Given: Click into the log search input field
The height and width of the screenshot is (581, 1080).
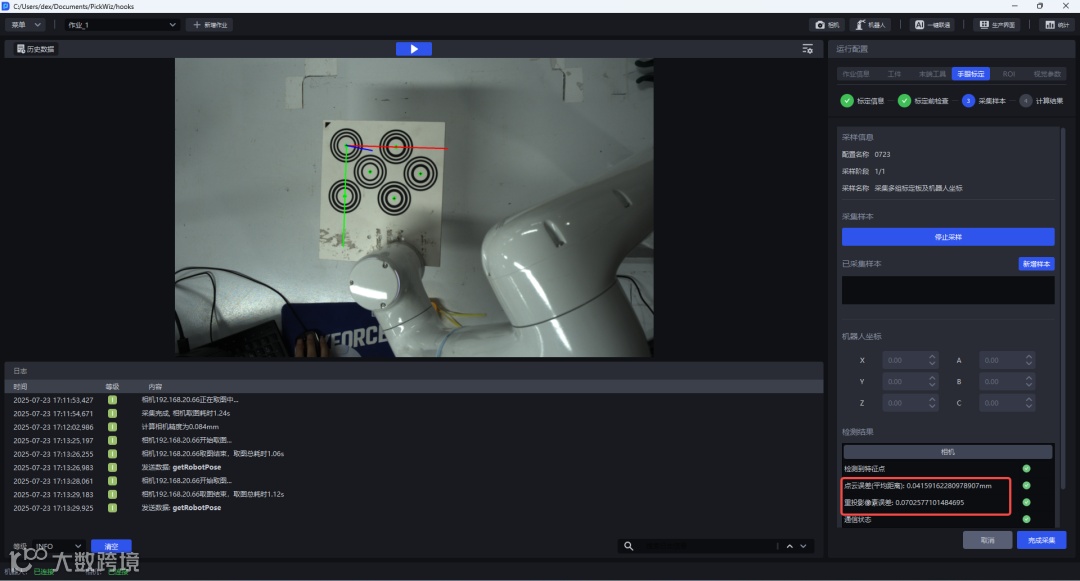Looking at the screenshot, I should 706,546.
